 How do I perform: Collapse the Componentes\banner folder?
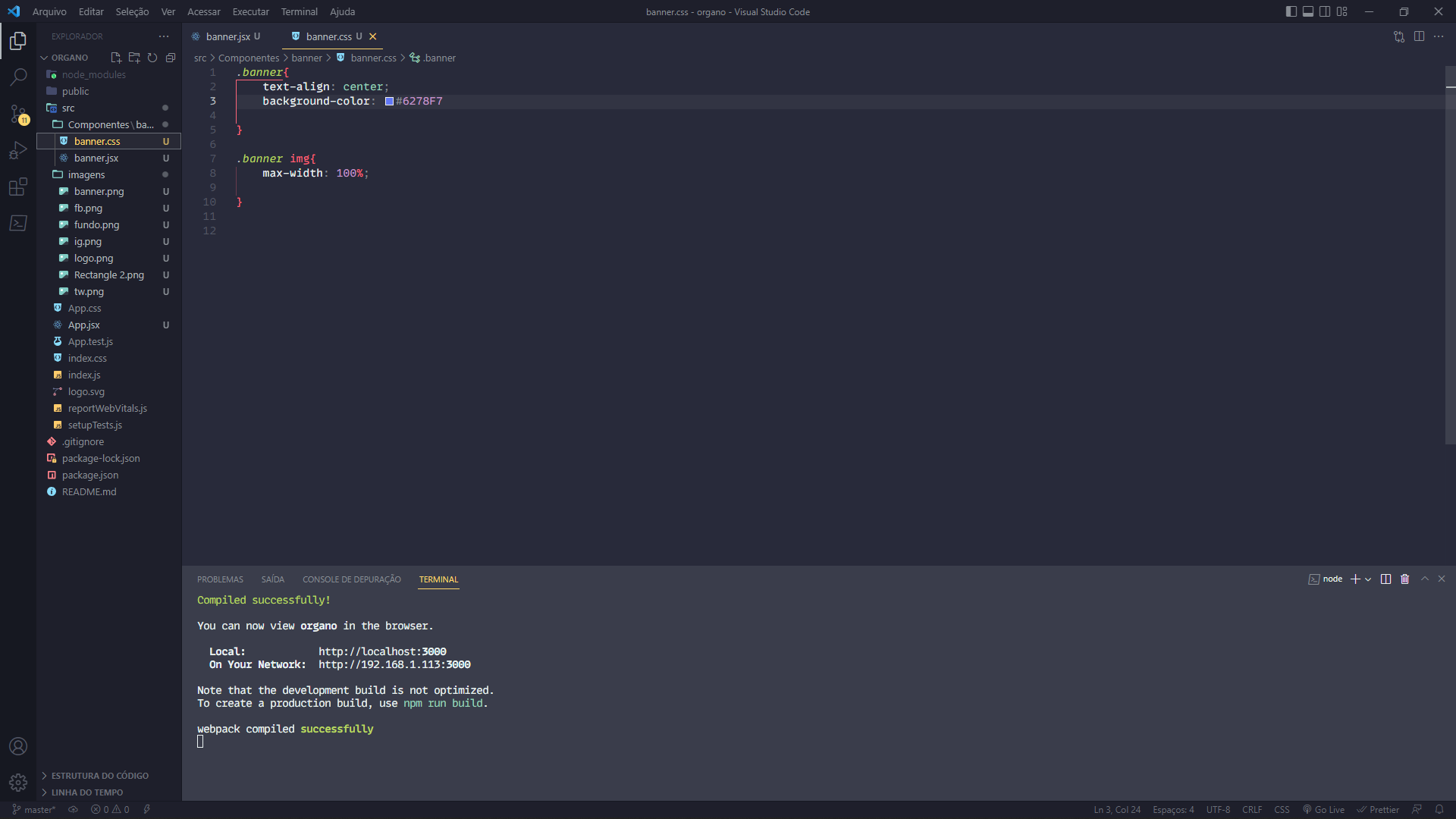click(108, 124)
